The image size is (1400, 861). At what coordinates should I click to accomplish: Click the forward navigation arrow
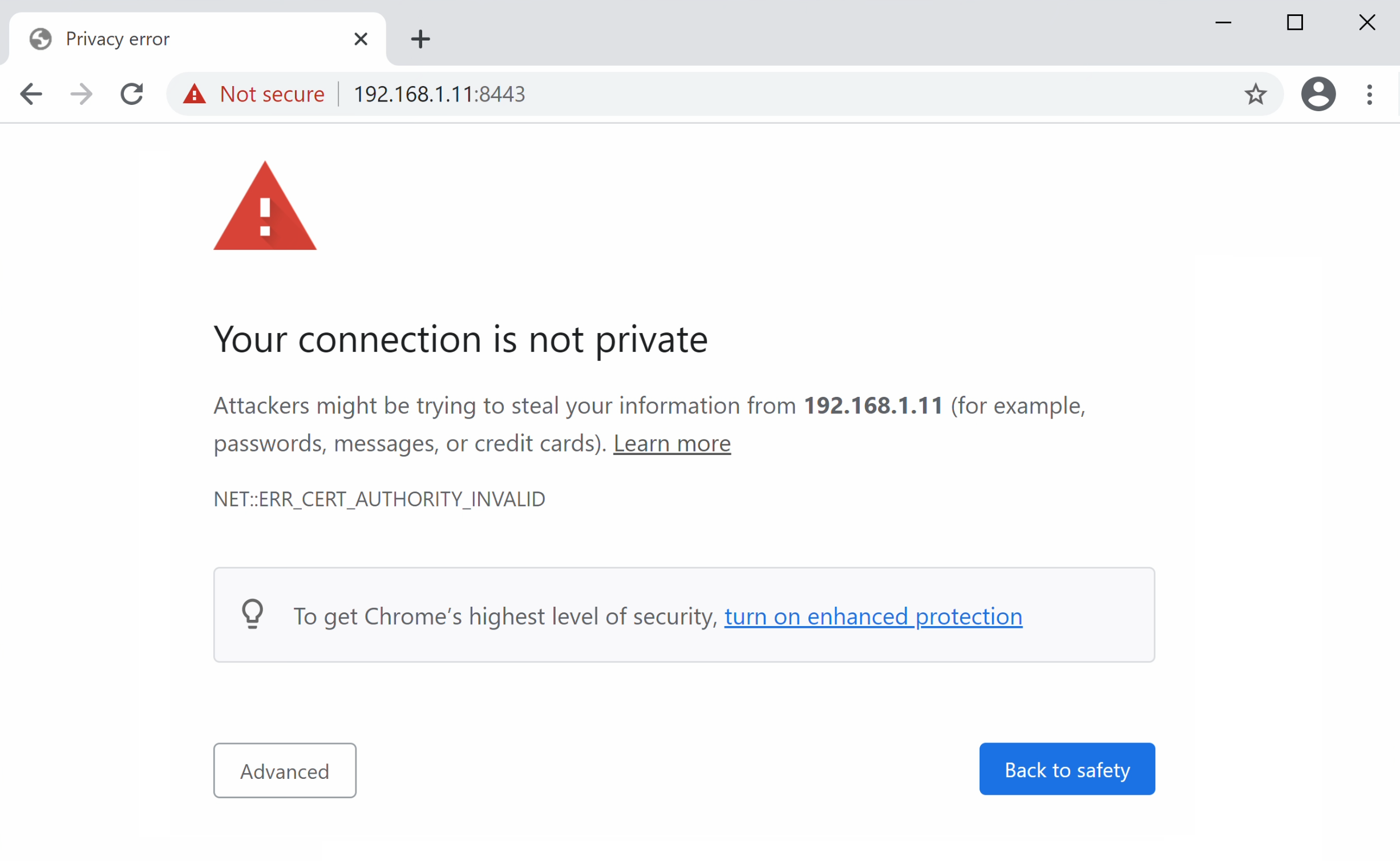point(81,94)
